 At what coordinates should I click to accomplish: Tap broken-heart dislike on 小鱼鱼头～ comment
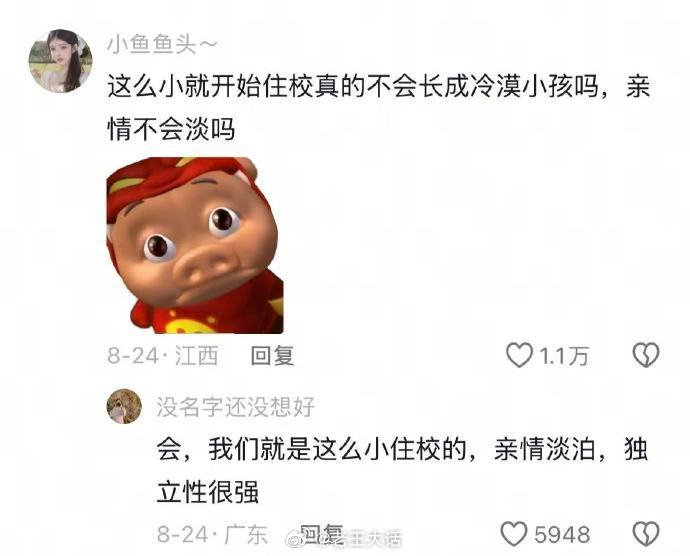click(646, 355)
